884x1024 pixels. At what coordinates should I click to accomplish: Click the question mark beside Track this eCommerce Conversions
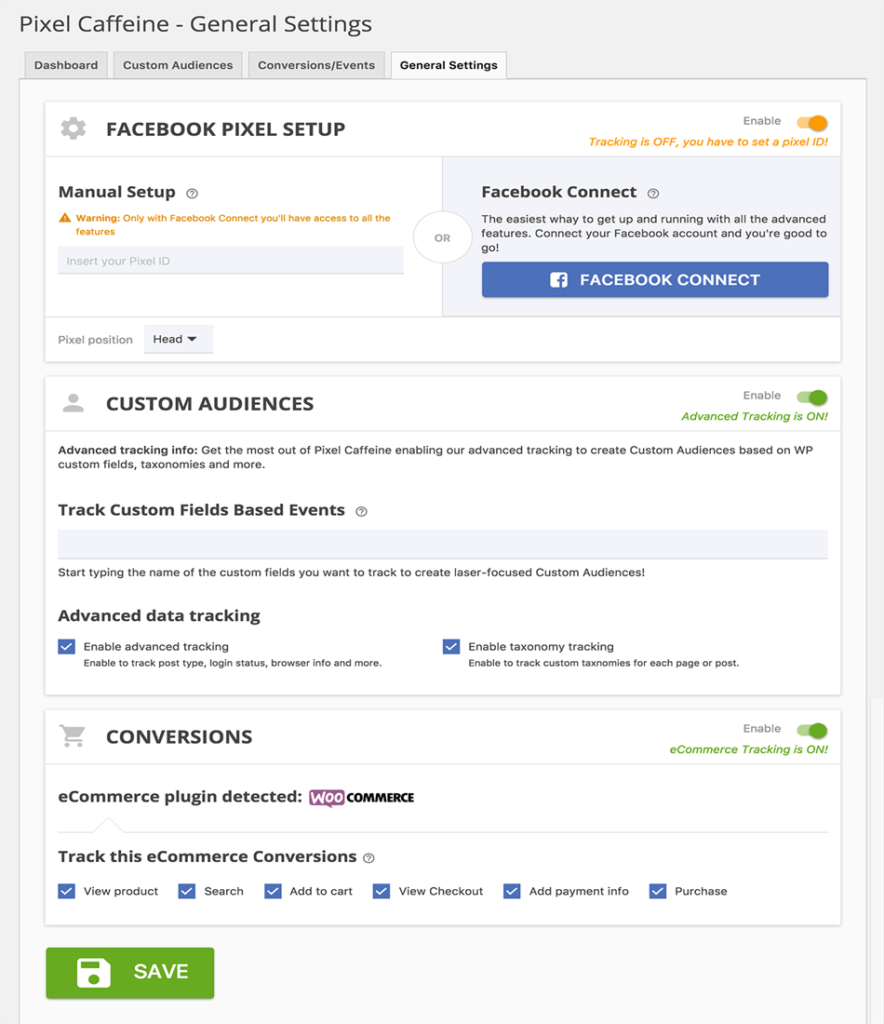368,857
